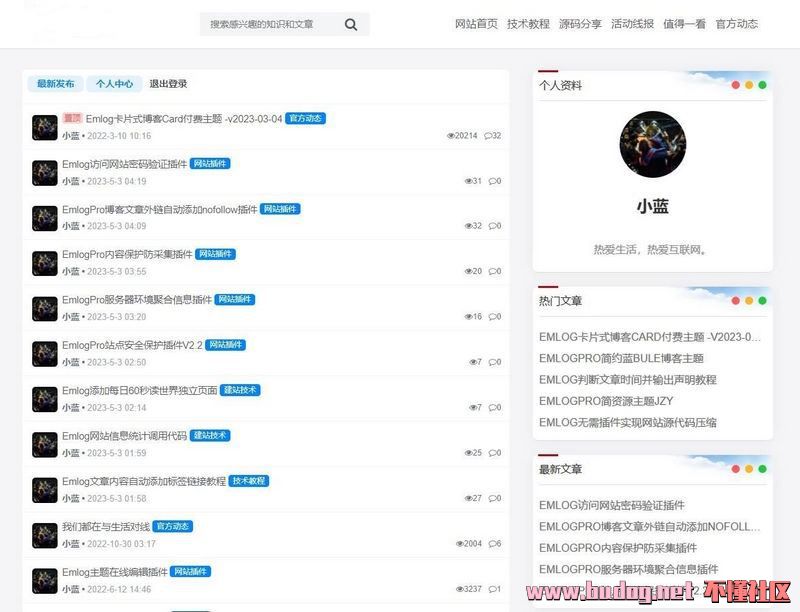
Task: Open EMLOG判断文章时间并输出声明教程 in 热门文章
Action: click(628, 380)
